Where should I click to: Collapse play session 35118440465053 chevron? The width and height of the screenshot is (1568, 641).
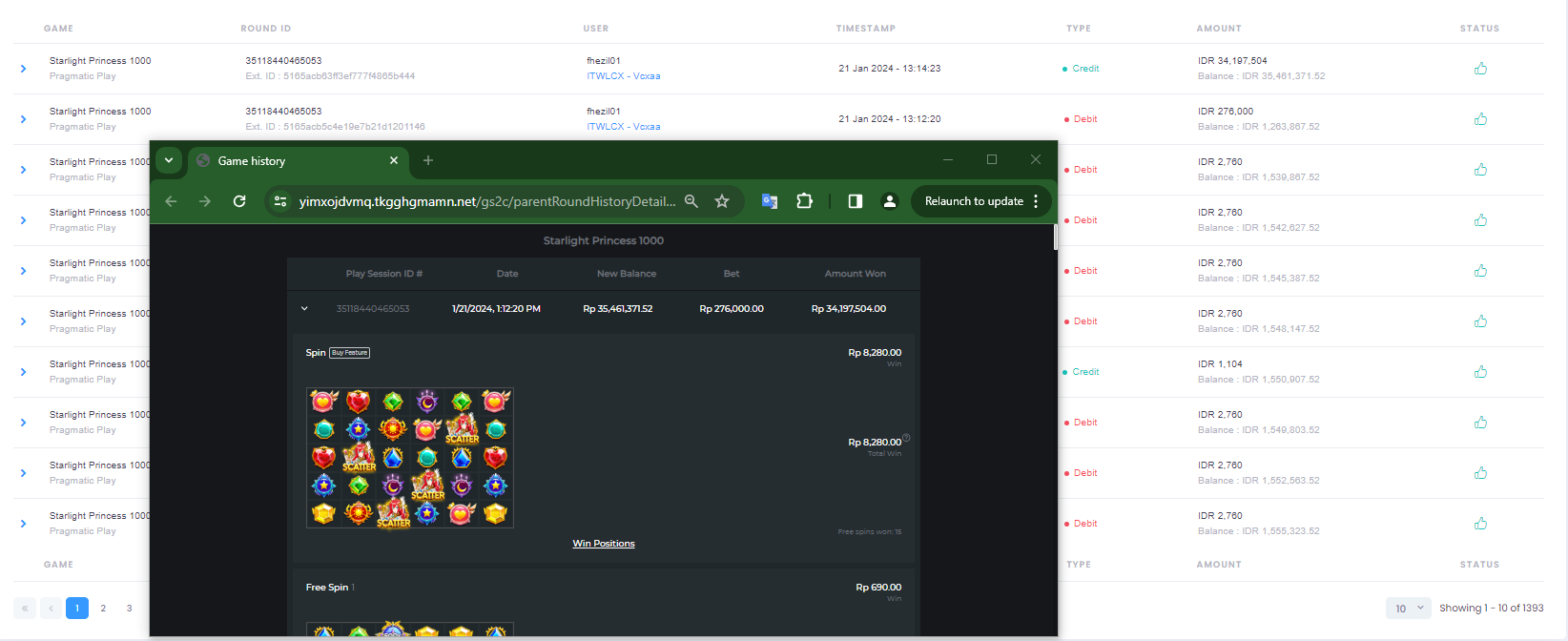click(304, 309)
